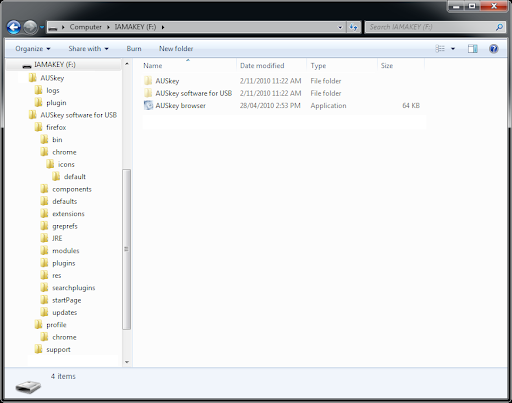Viewport: 512px width, 403px height.
Task: Click the Burn toolbar button
Action: click(x=134, y=49)
